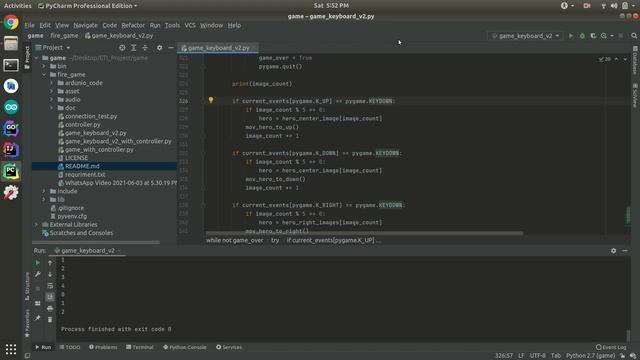Toggle pin tab in Run panel
This screenshot has height=360, width=640.
click(x=38, y=318)
